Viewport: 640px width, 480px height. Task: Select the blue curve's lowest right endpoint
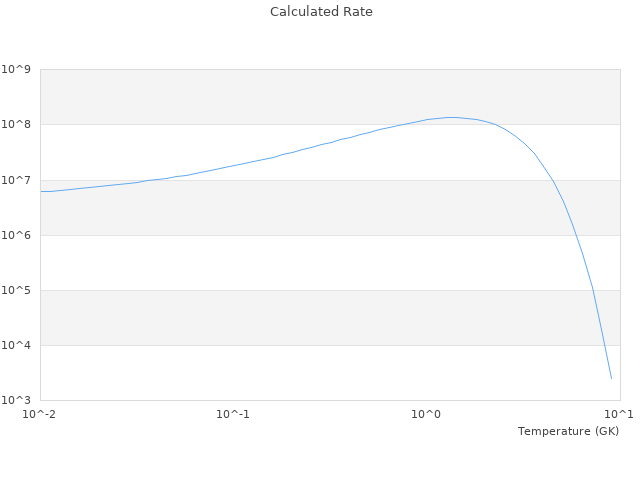(x=611, y=379)
